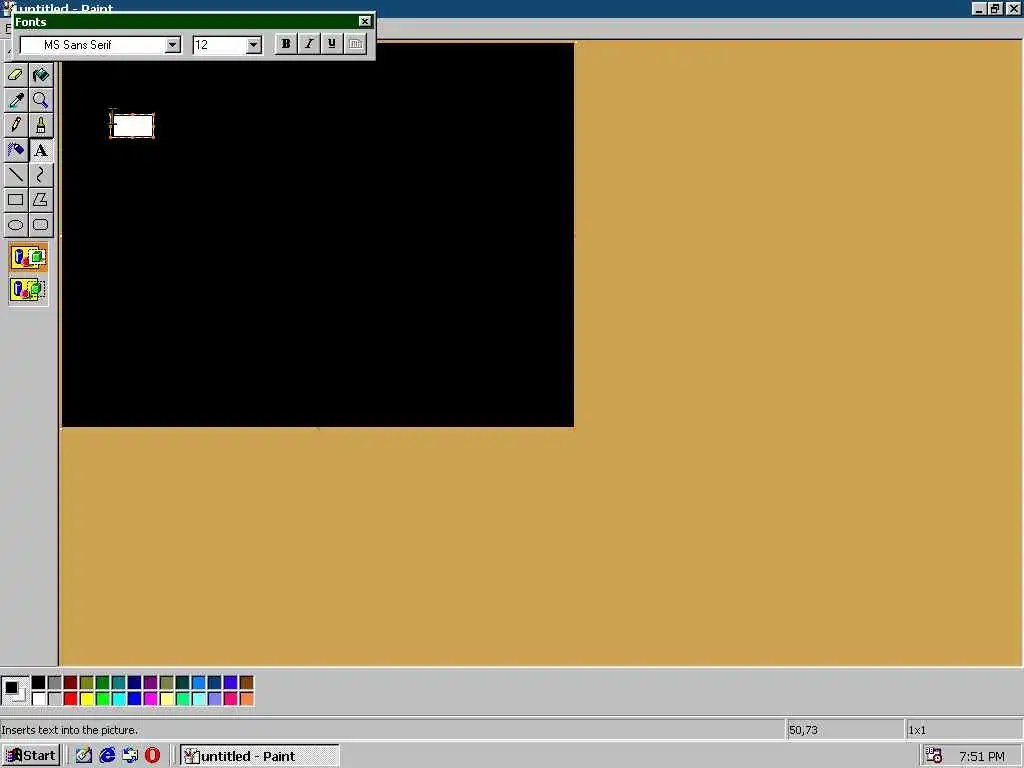Close the Fonts toolbar
The width and height of the screenshot is (1024, 768).
(x=364, y=22)
